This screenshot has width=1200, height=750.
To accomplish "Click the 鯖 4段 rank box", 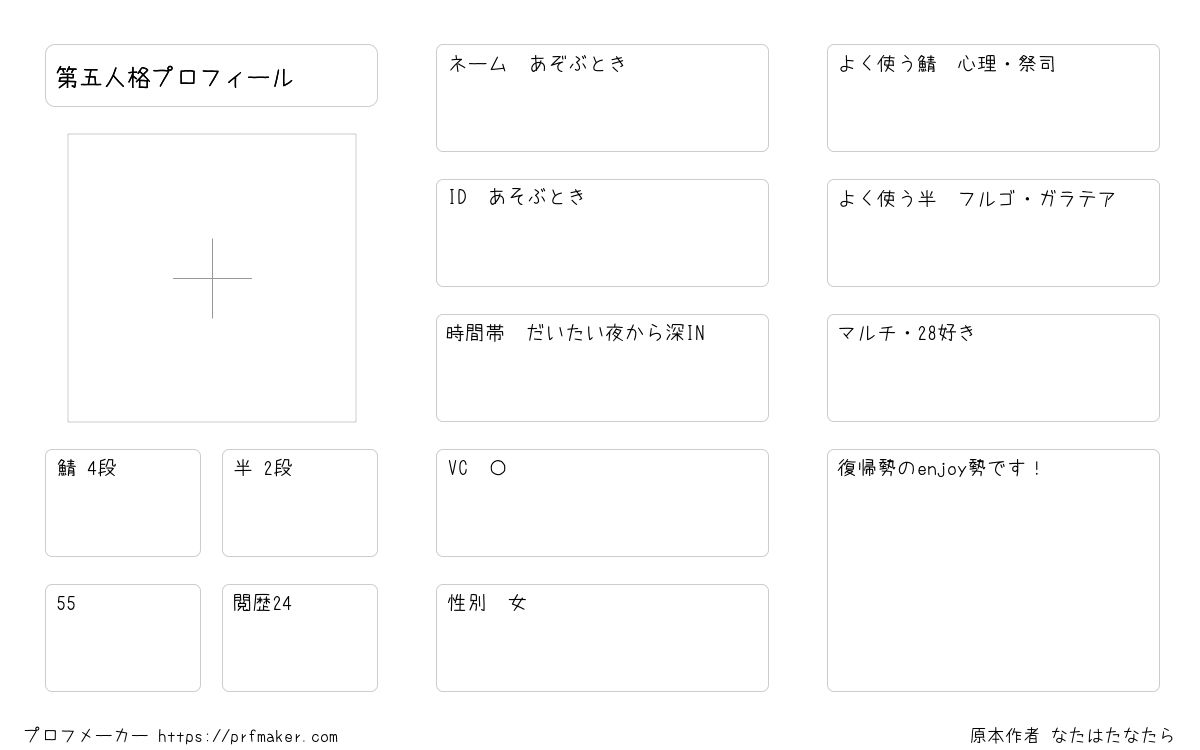I will coord(123,503).
